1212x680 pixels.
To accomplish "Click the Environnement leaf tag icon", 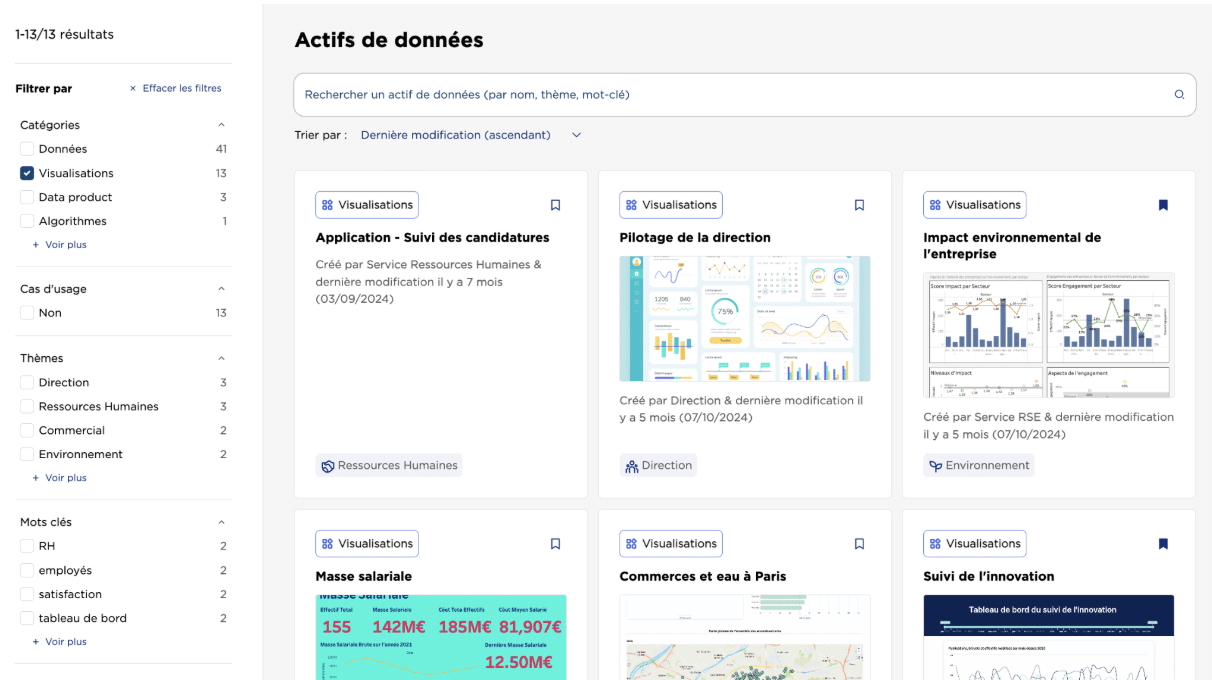I will (936, 466).
